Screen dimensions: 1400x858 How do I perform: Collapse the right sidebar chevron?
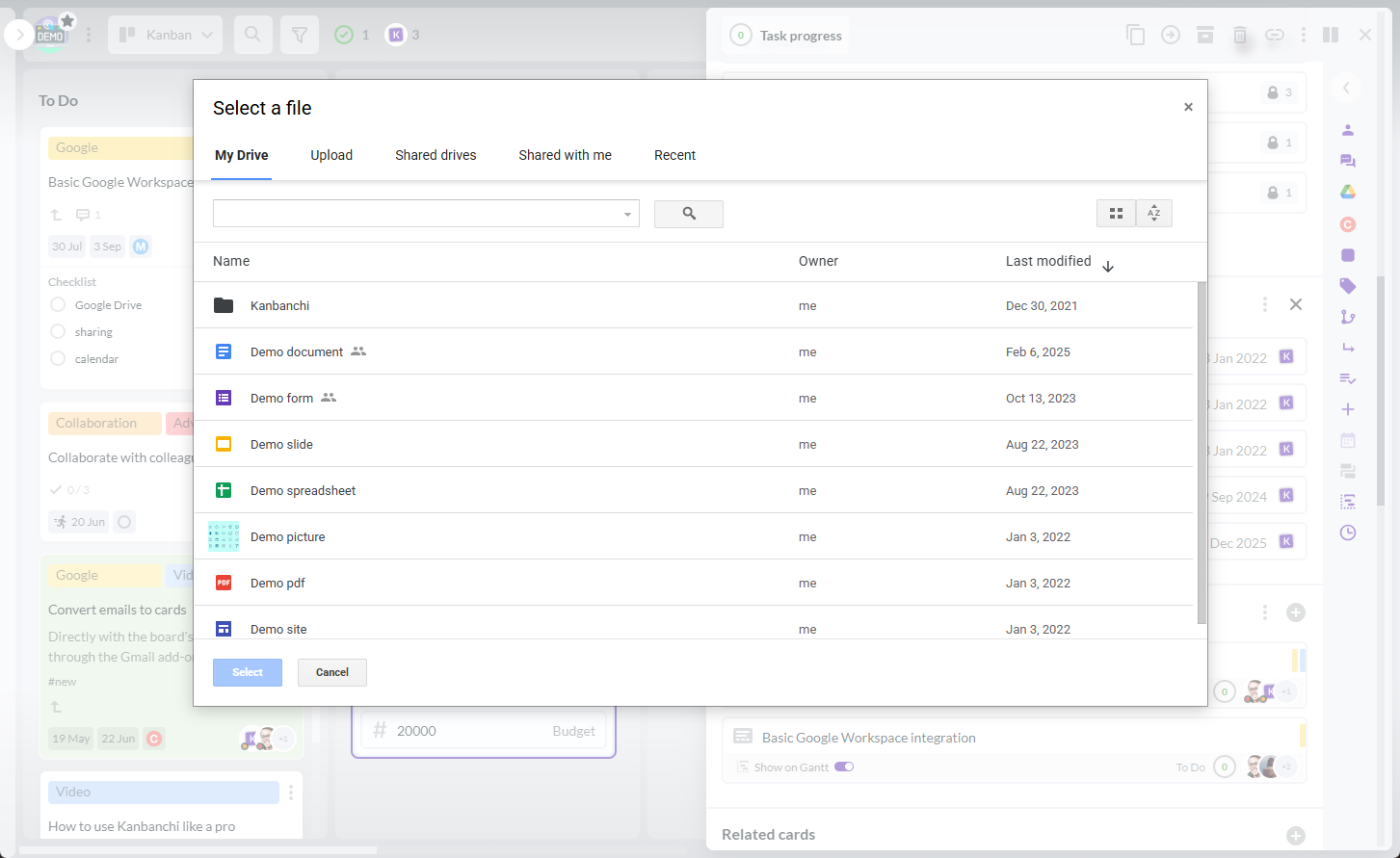tap(1347, 88)
